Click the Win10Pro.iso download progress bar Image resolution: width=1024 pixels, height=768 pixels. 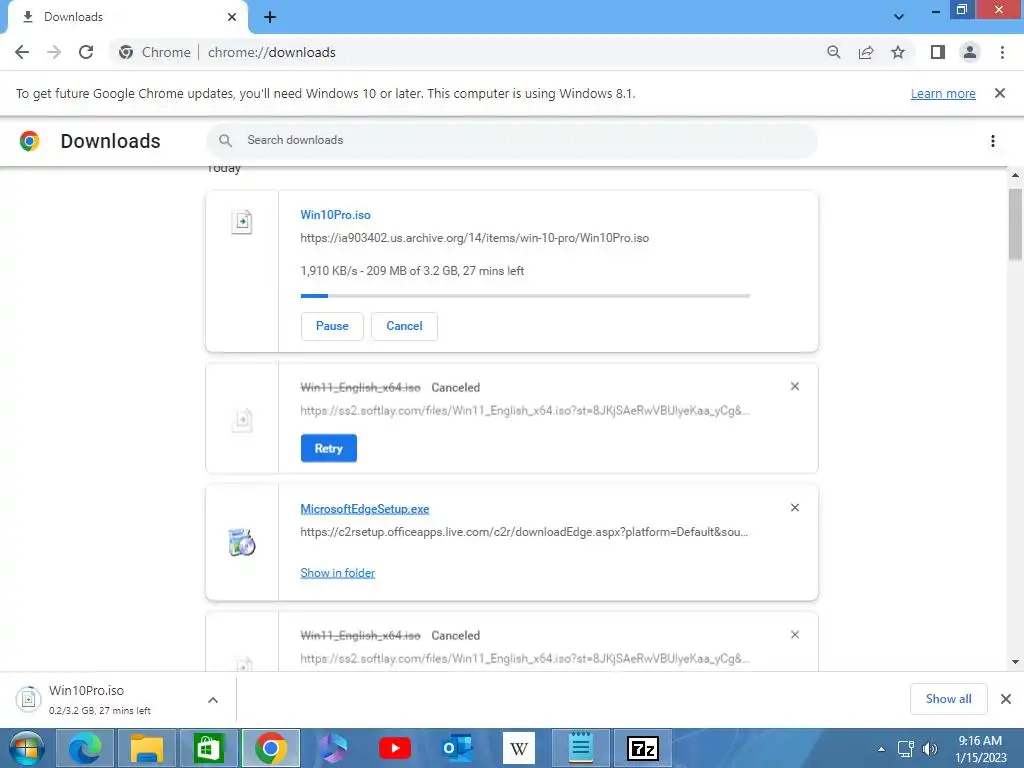[525, 296]
